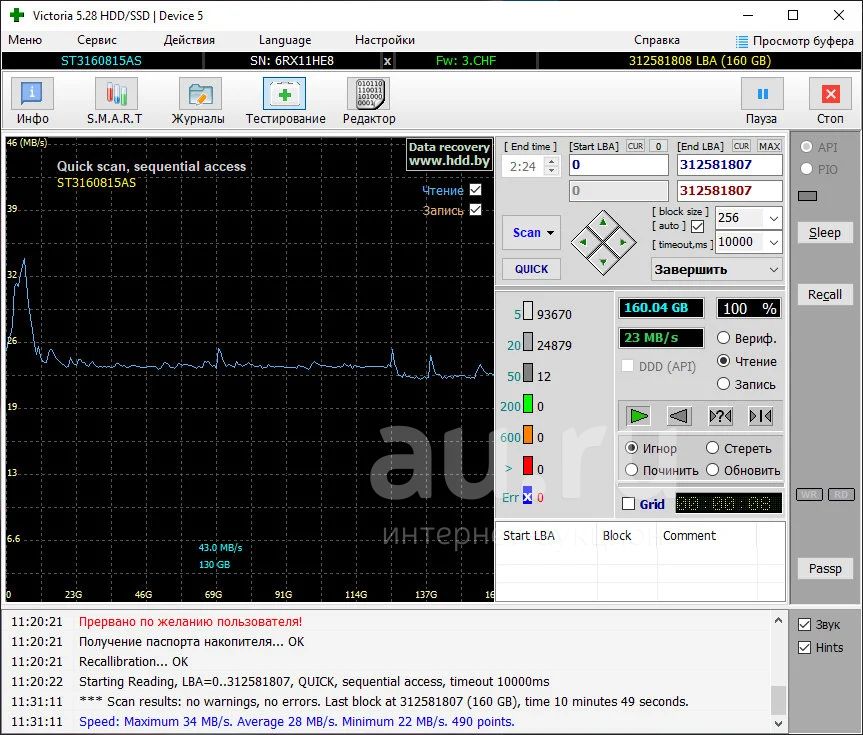Click the log scrollbar down arrow
This screenshot has width=863, height=735.
pos(778,723)
